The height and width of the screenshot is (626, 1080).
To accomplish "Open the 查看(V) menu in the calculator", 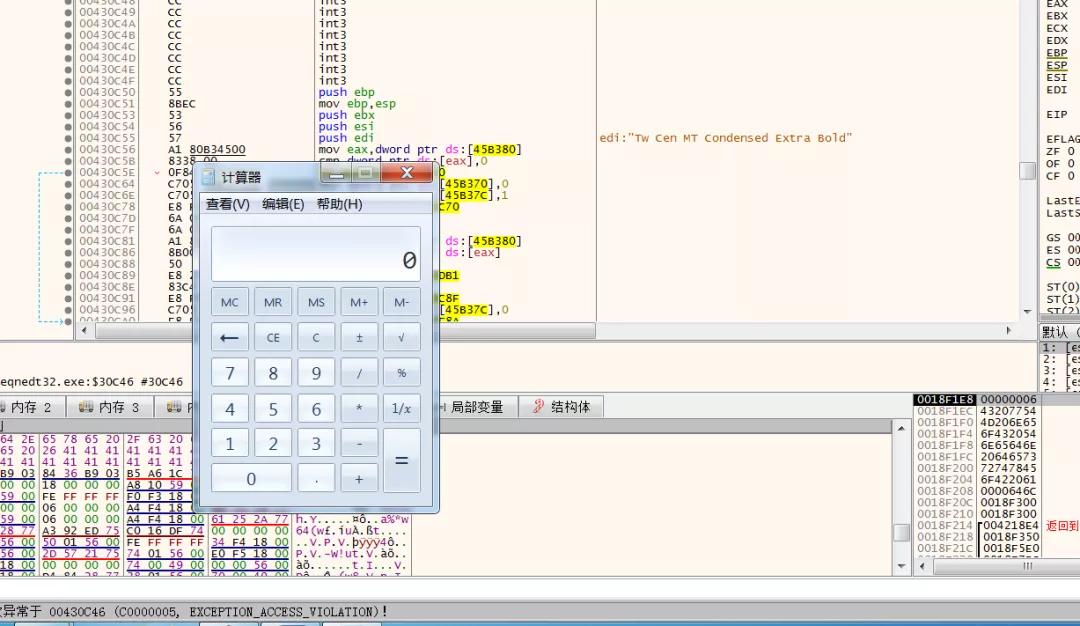I will (227, 203).
